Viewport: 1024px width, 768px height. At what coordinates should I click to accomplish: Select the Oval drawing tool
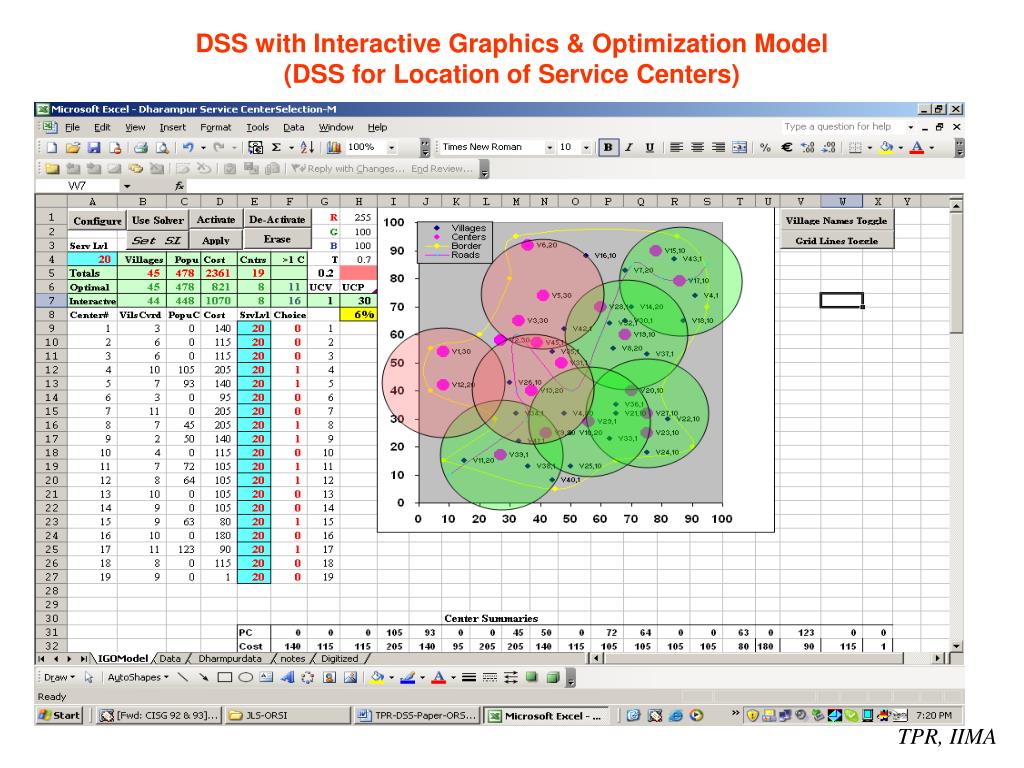(x=246, y=677)
